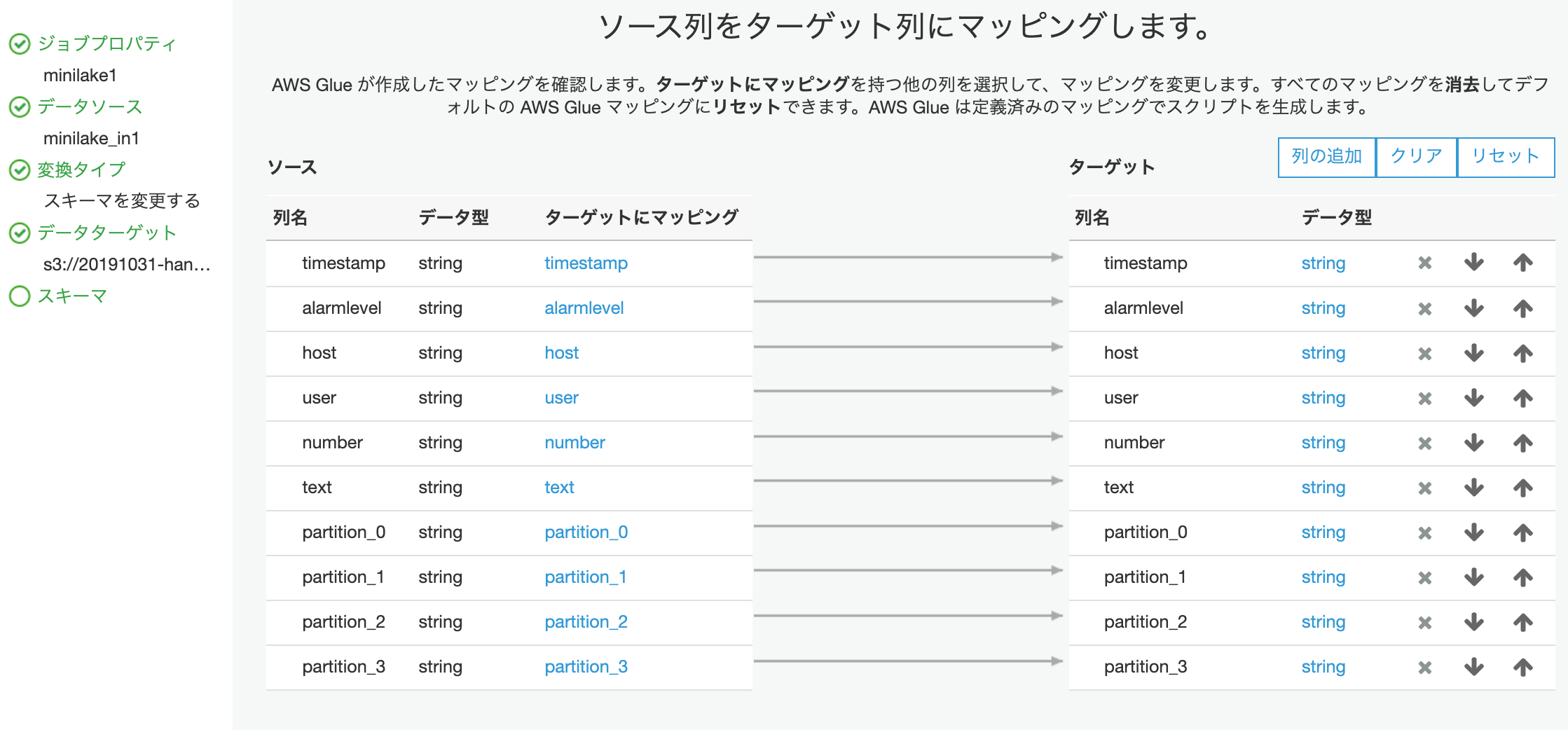Change timestamp source mapping target

586,263
